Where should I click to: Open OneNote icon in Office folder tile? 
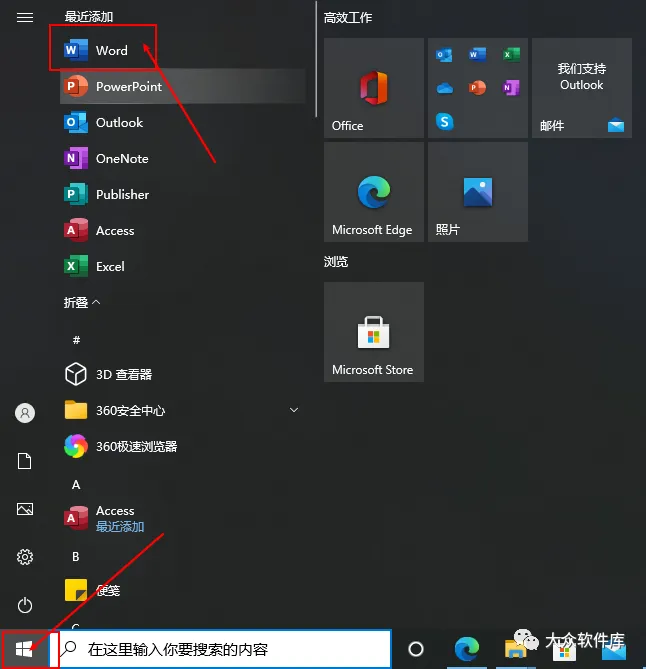click(511, 88)
